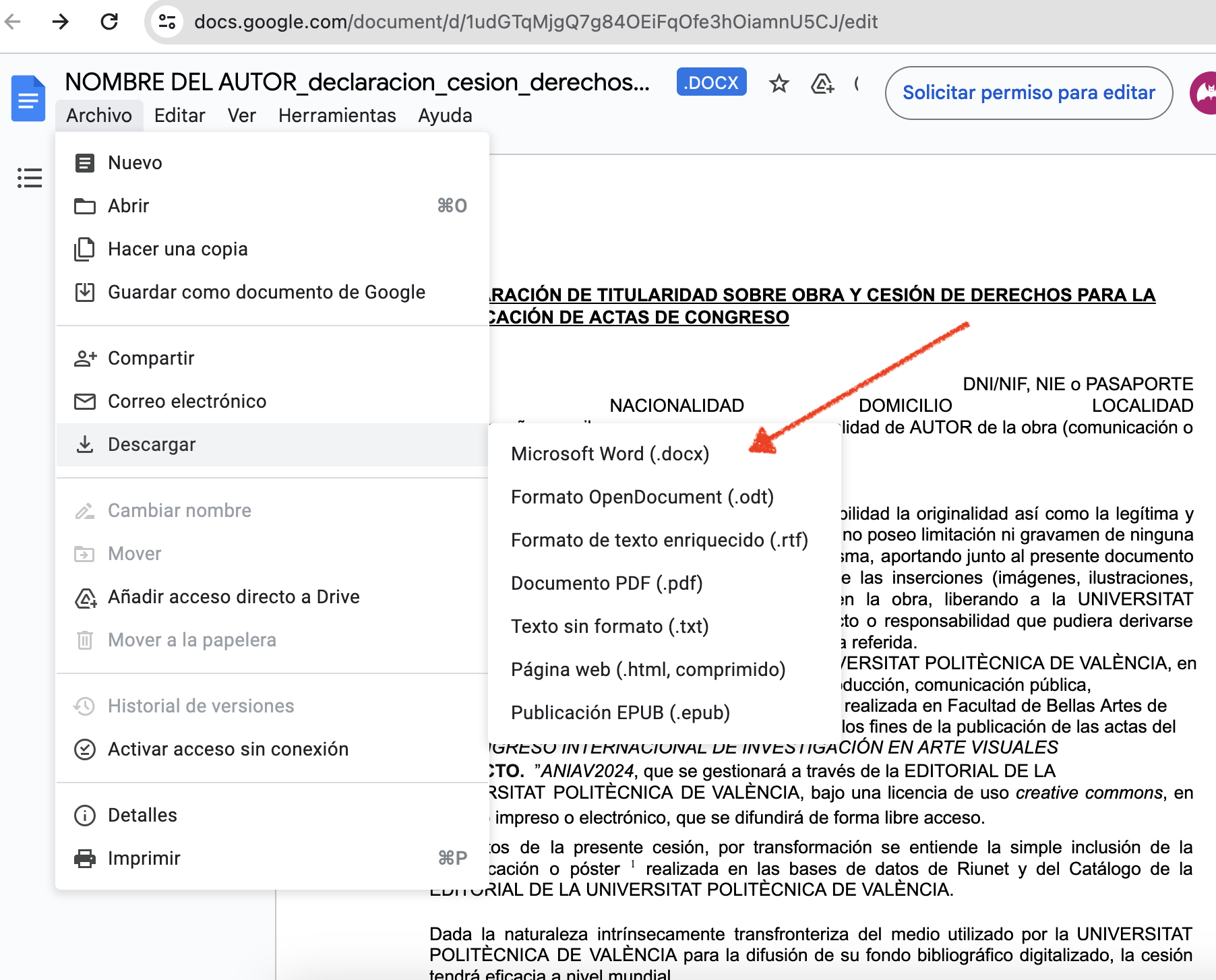The width and height of the screenshot is (1216, 980).
Task: Click the 'DNI/NIF, NIE o PASAPORTE' text
Action: (1078, 384)
